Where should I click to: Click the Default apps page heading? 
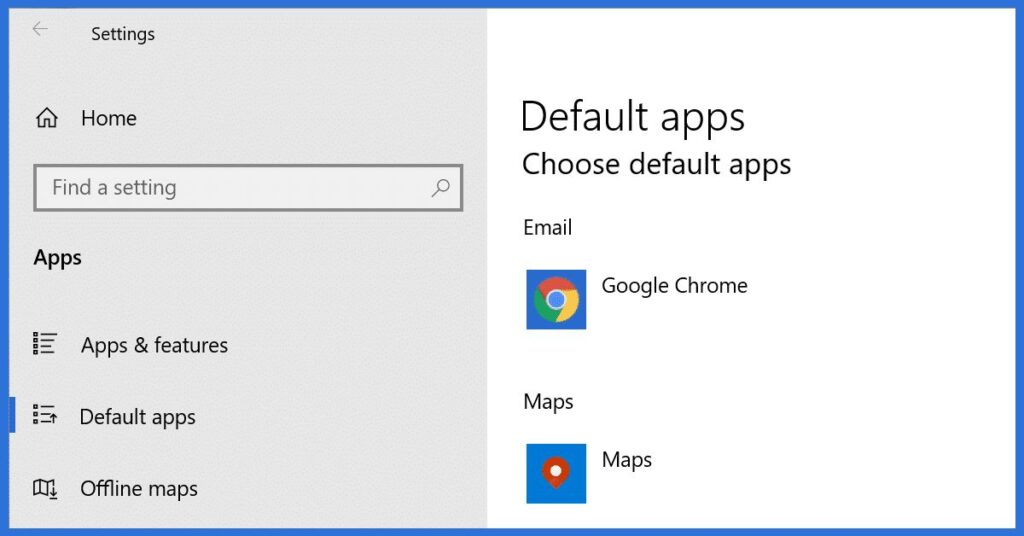(x=632, y=118)
